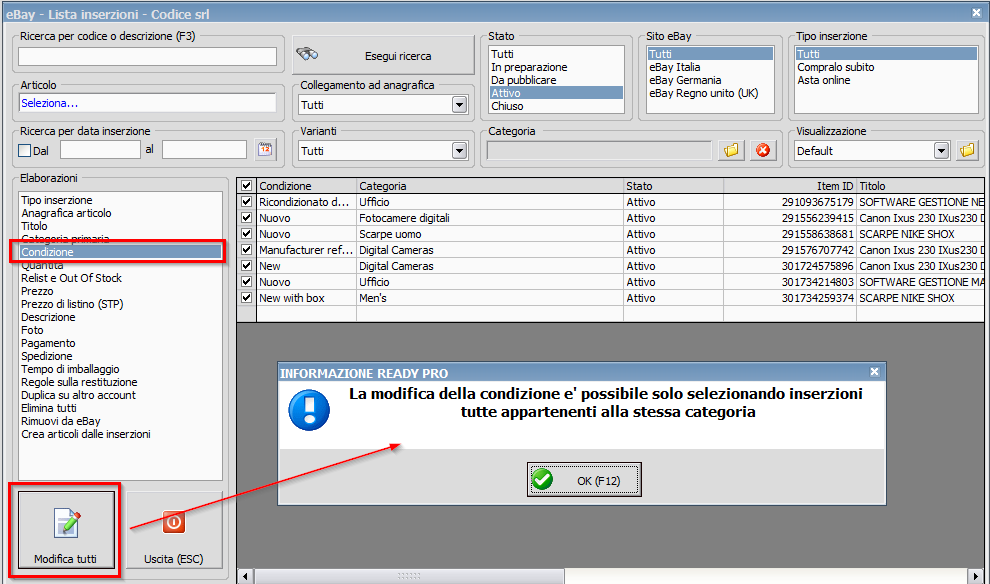Select Elimina tutti in Elaborazioni list
990x584 pixels.
[49, 408]
